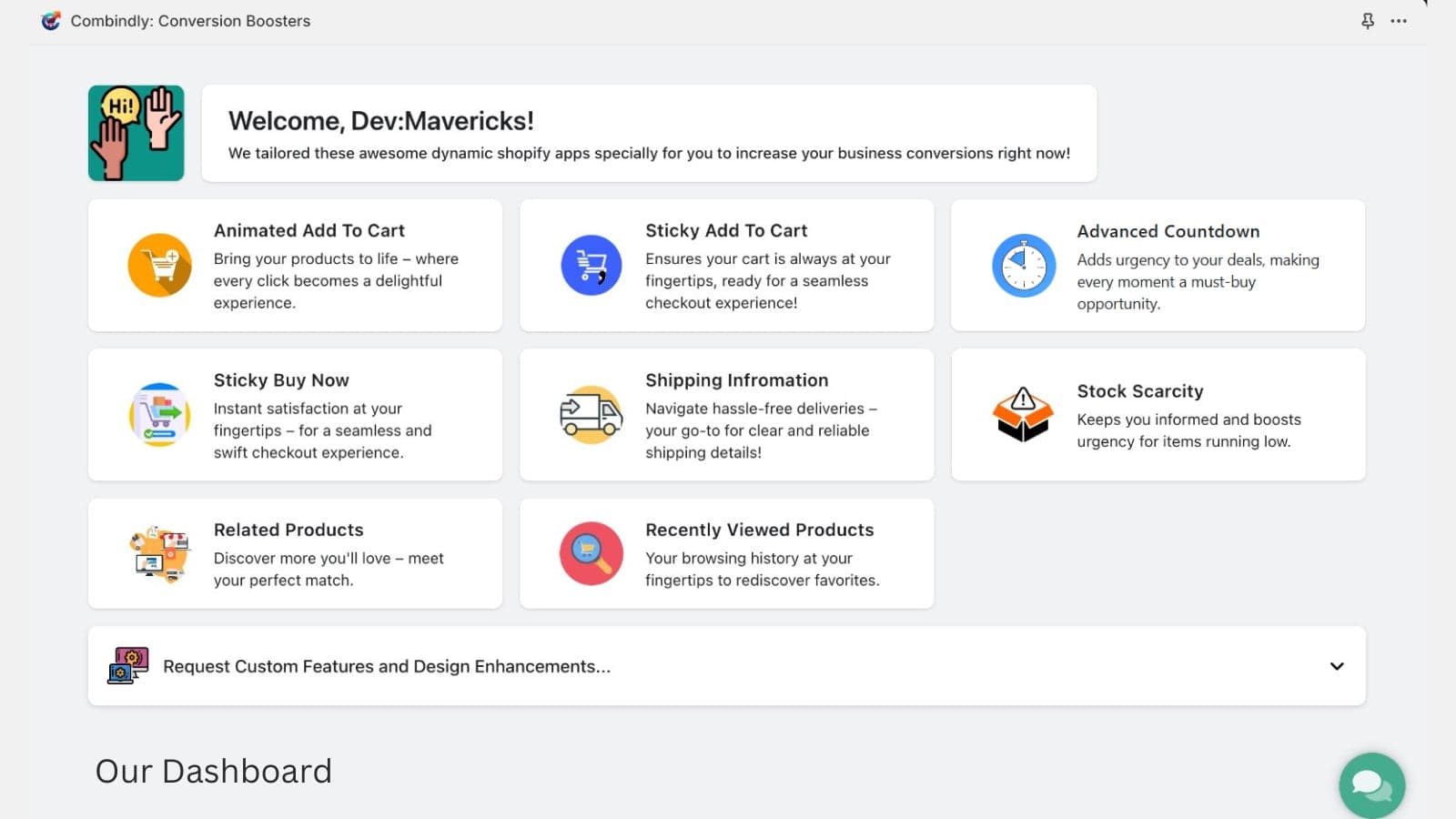Click the Hi hands welcome thumbnail
Screen dimensions: 1456x819
coord(136,133)
